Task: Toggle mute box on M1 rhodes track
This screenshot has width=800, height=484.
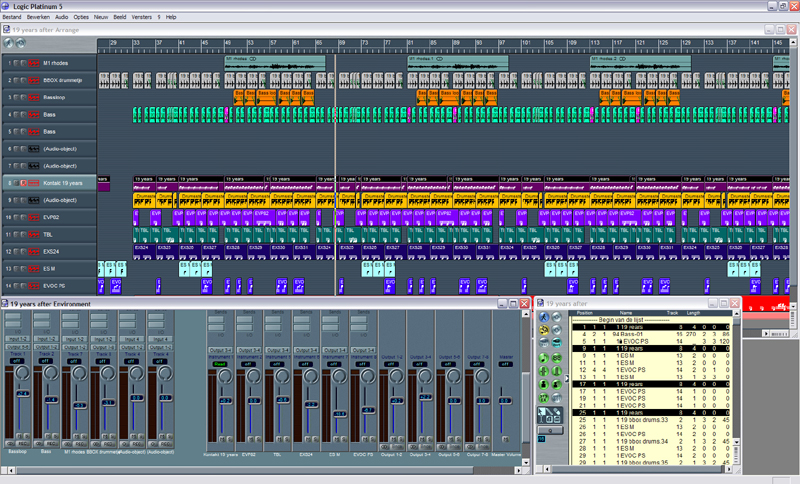Action: pyautogui.click(x=16, y=63)
